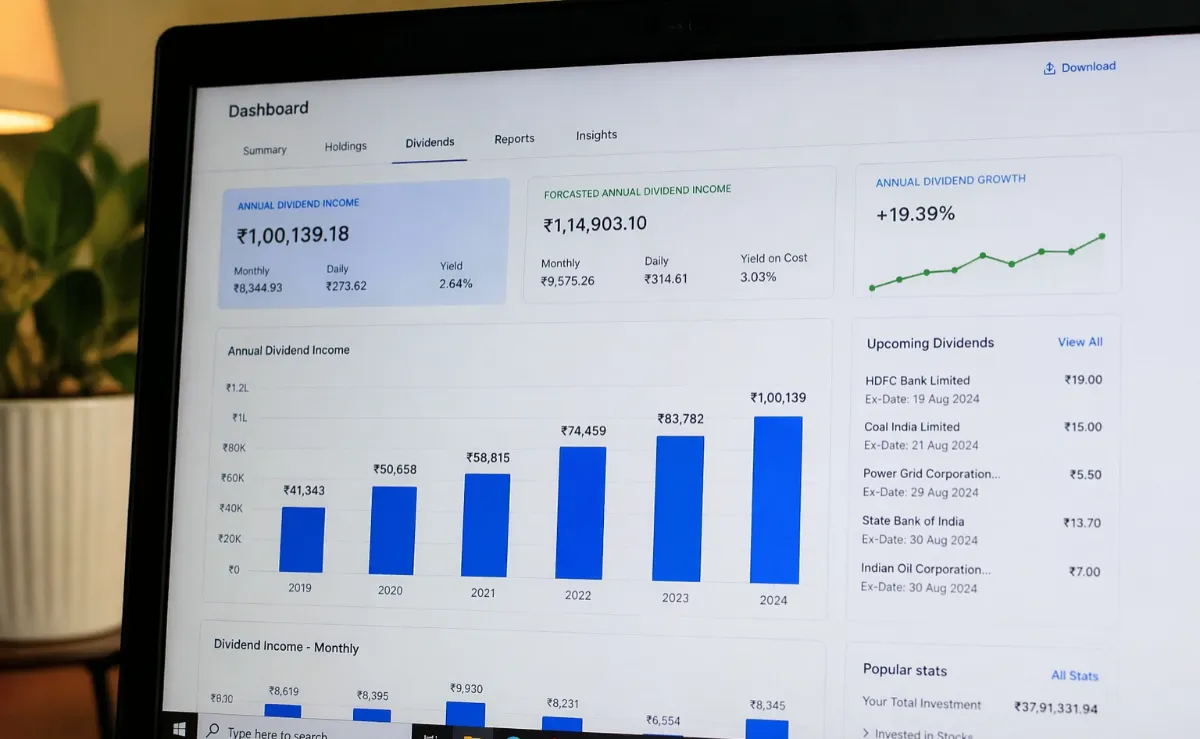Open the Insights tab
Screen dimensions: 1200x739
tap(596, 134)
